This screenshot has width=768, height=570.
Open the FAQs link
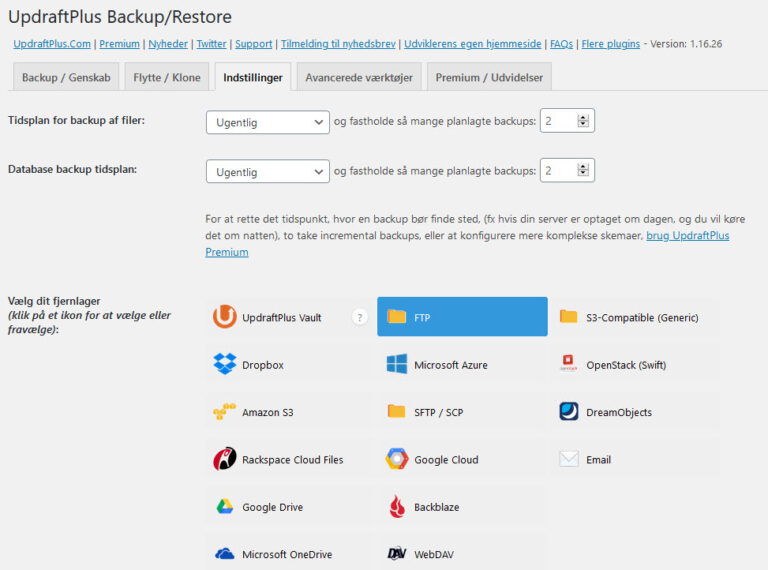point(561,44)
